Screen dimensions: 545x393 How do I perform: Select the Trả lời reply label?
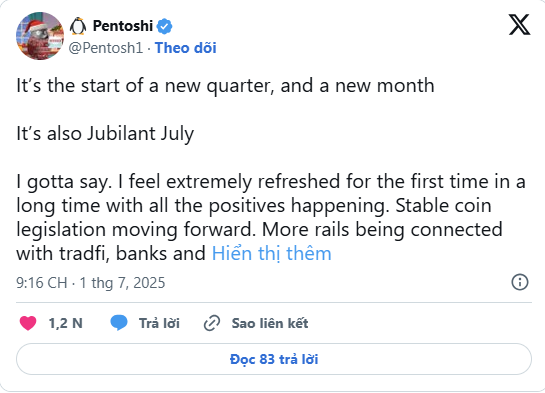[x=159, y=323]
